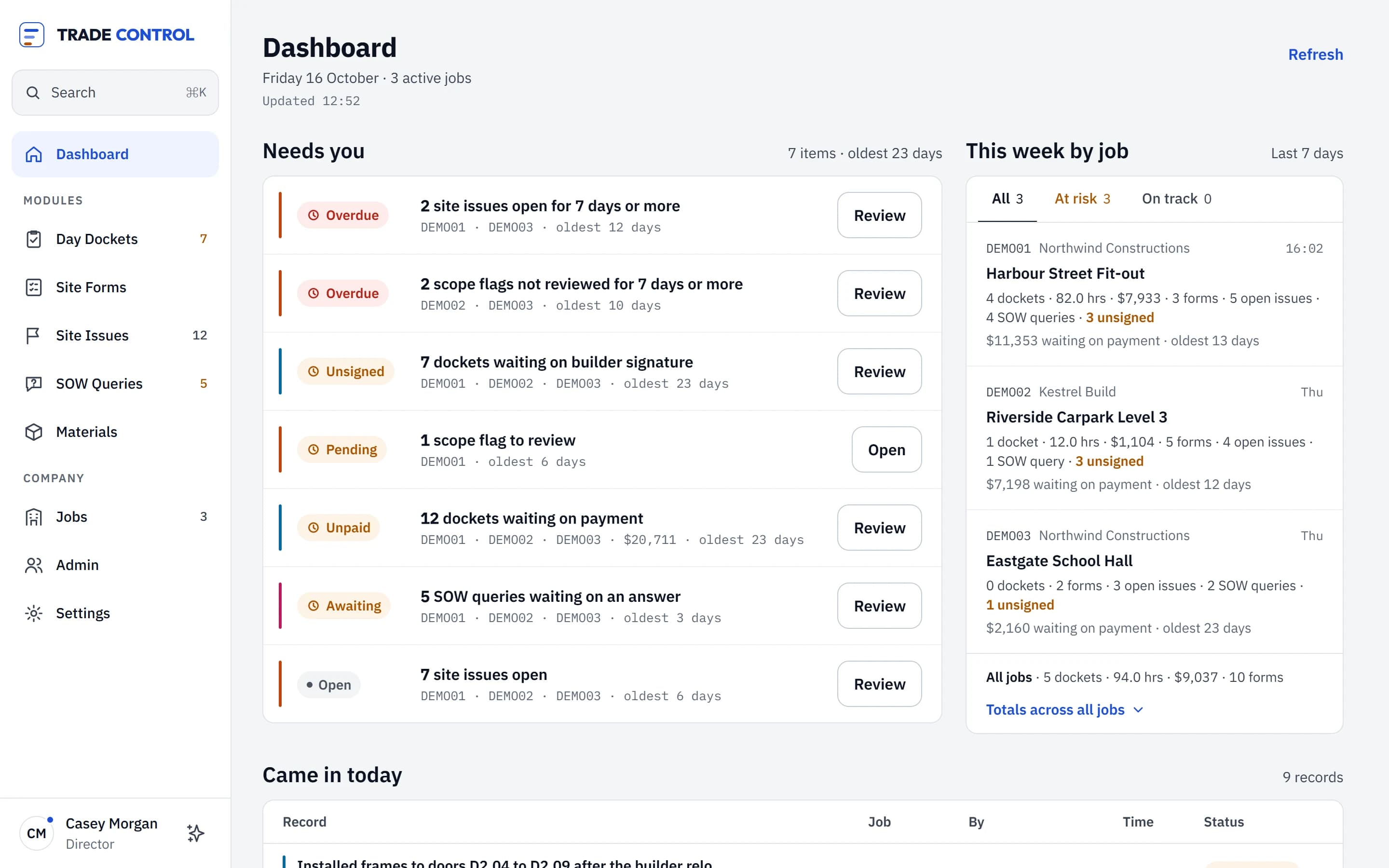Click the clock icon in Unpaid badge
This screenshot has width=1389, height=868.
pos(313,528)
